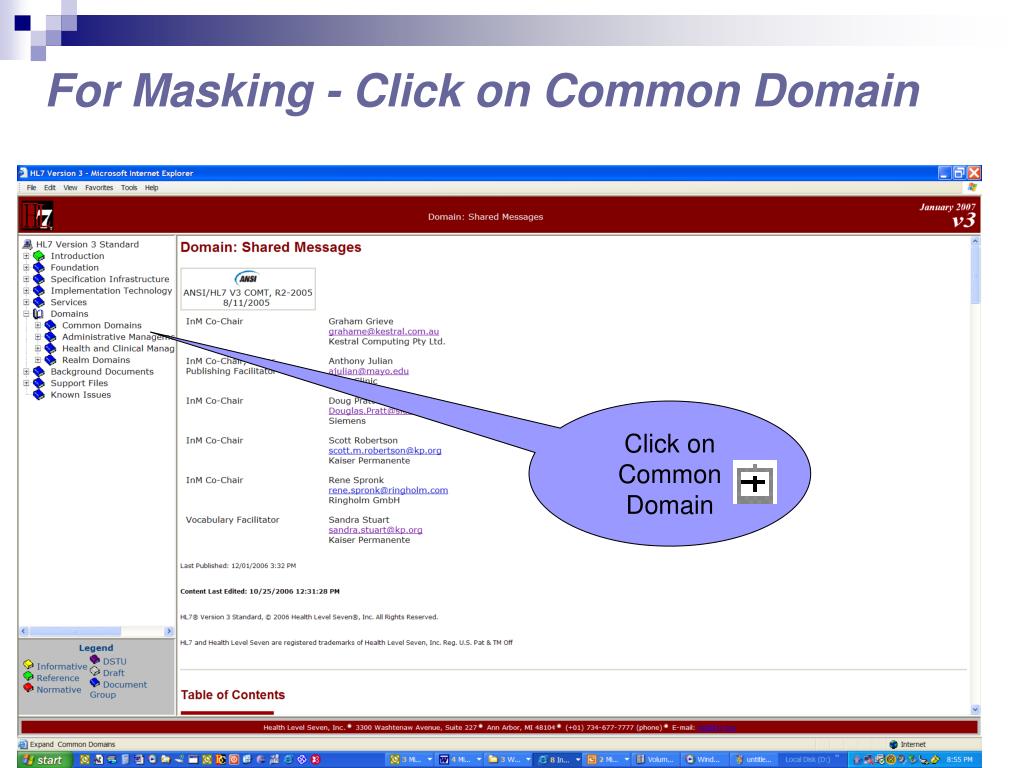
Task: Click the Services book icon
Action: pos(39,302)
